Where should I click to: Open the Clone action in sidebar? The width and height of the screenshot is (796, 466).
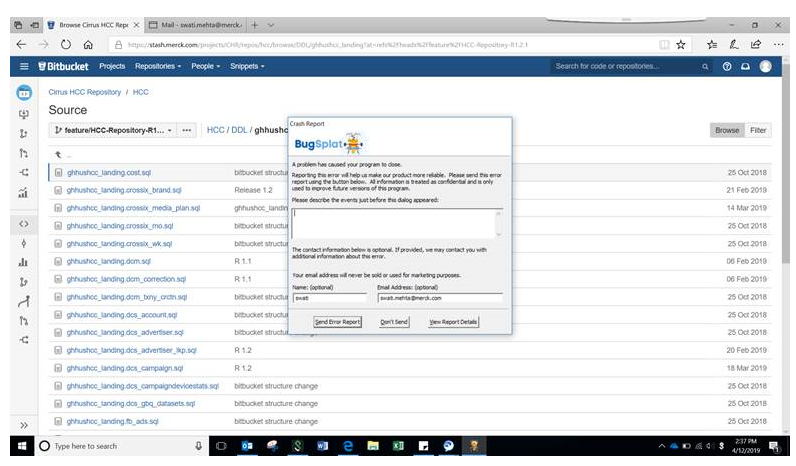(x=23, y=114)
